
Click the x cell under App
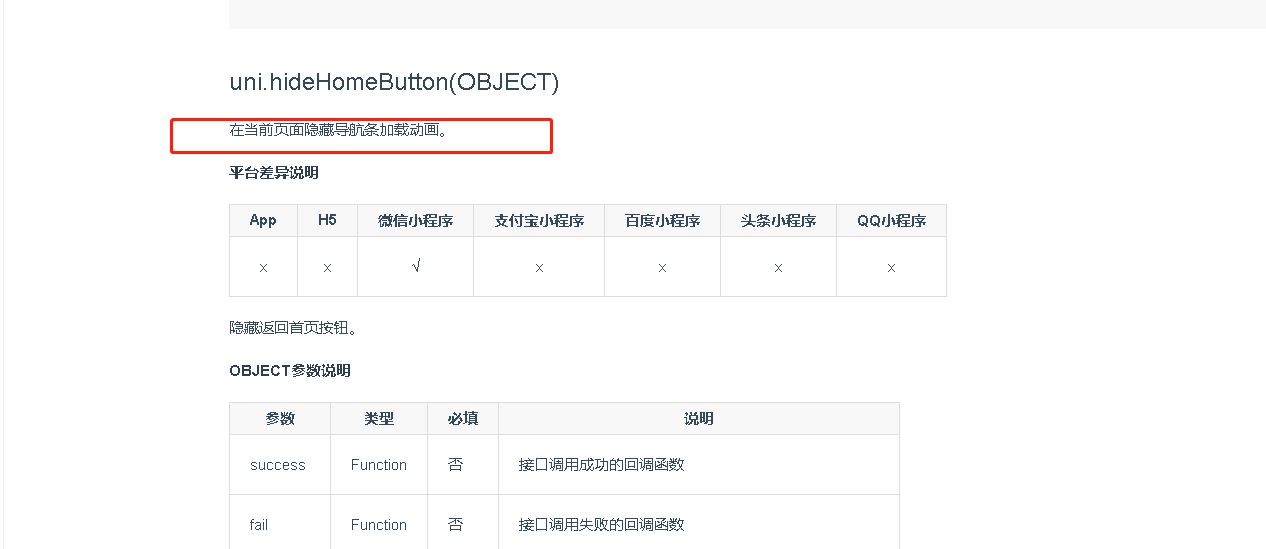pyautogui.click(x=263, y=267)
